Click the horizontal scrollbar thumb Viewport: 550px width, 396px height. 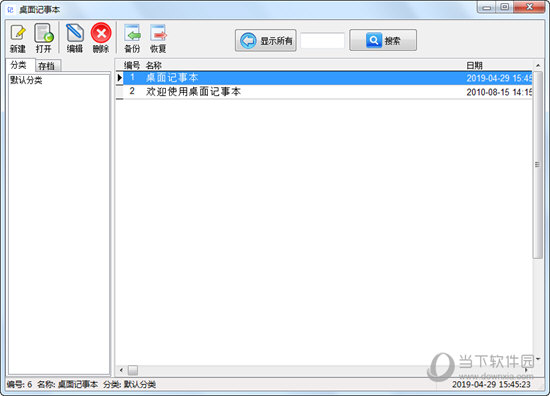[x=133, y=370]
